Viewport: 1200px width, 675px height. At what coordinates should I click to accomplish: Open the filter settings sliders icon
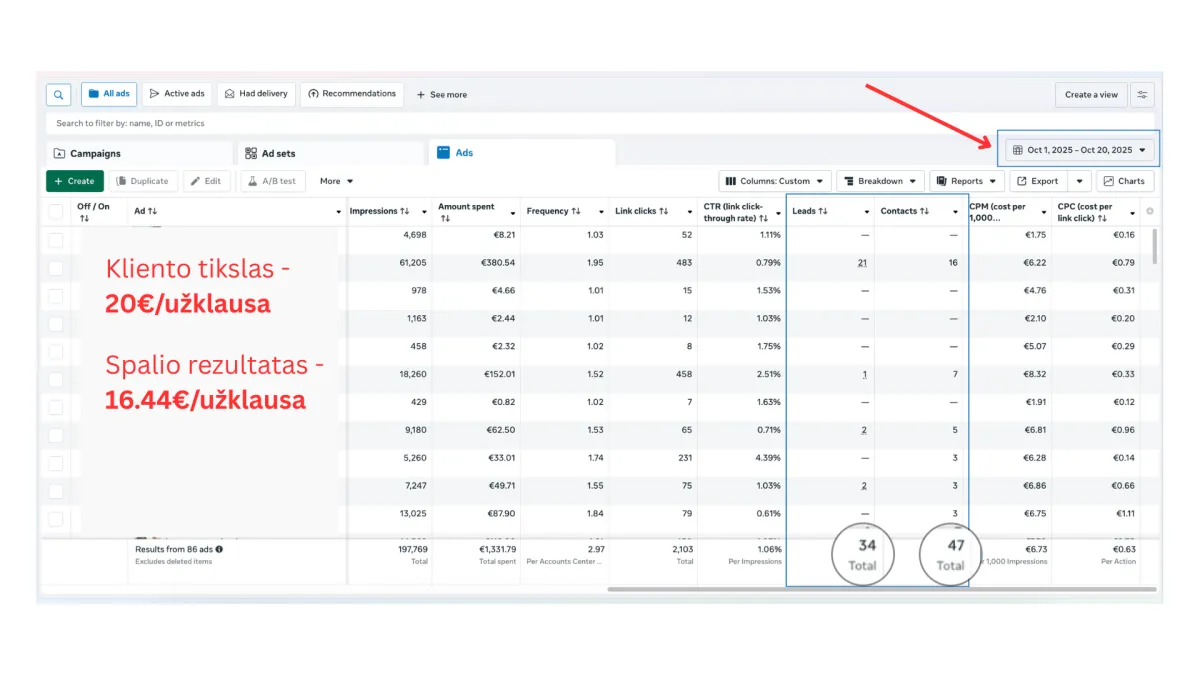coord(1143,95)
